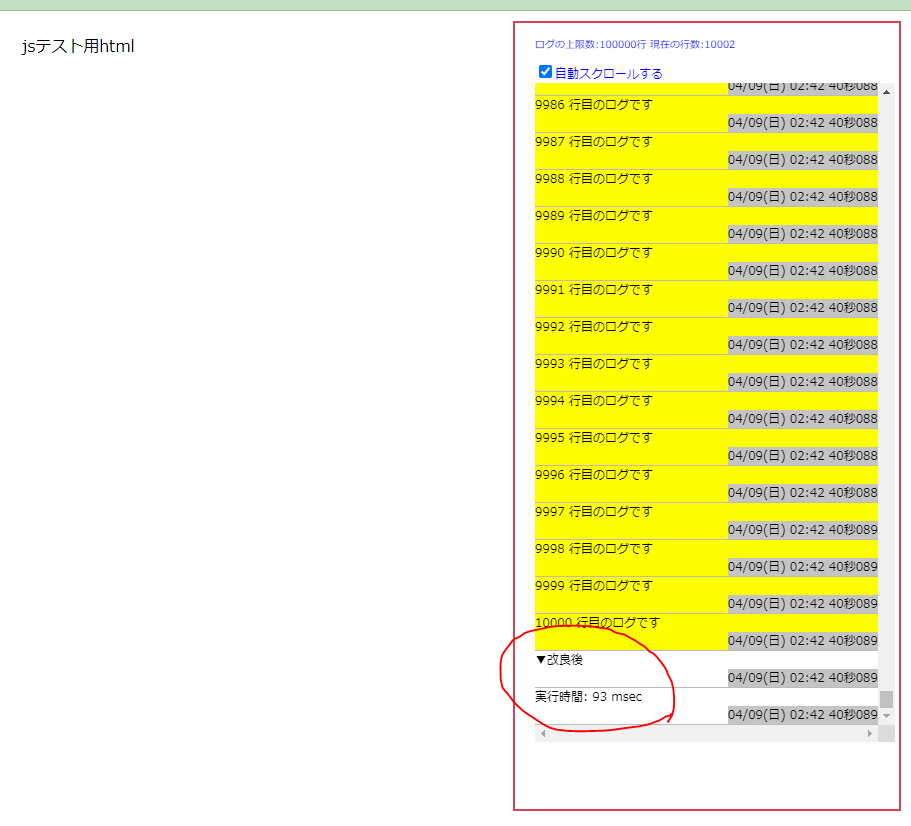Click the log scroll-up arrow
Viewport: 911px width, 826px height.
[886, 92]
